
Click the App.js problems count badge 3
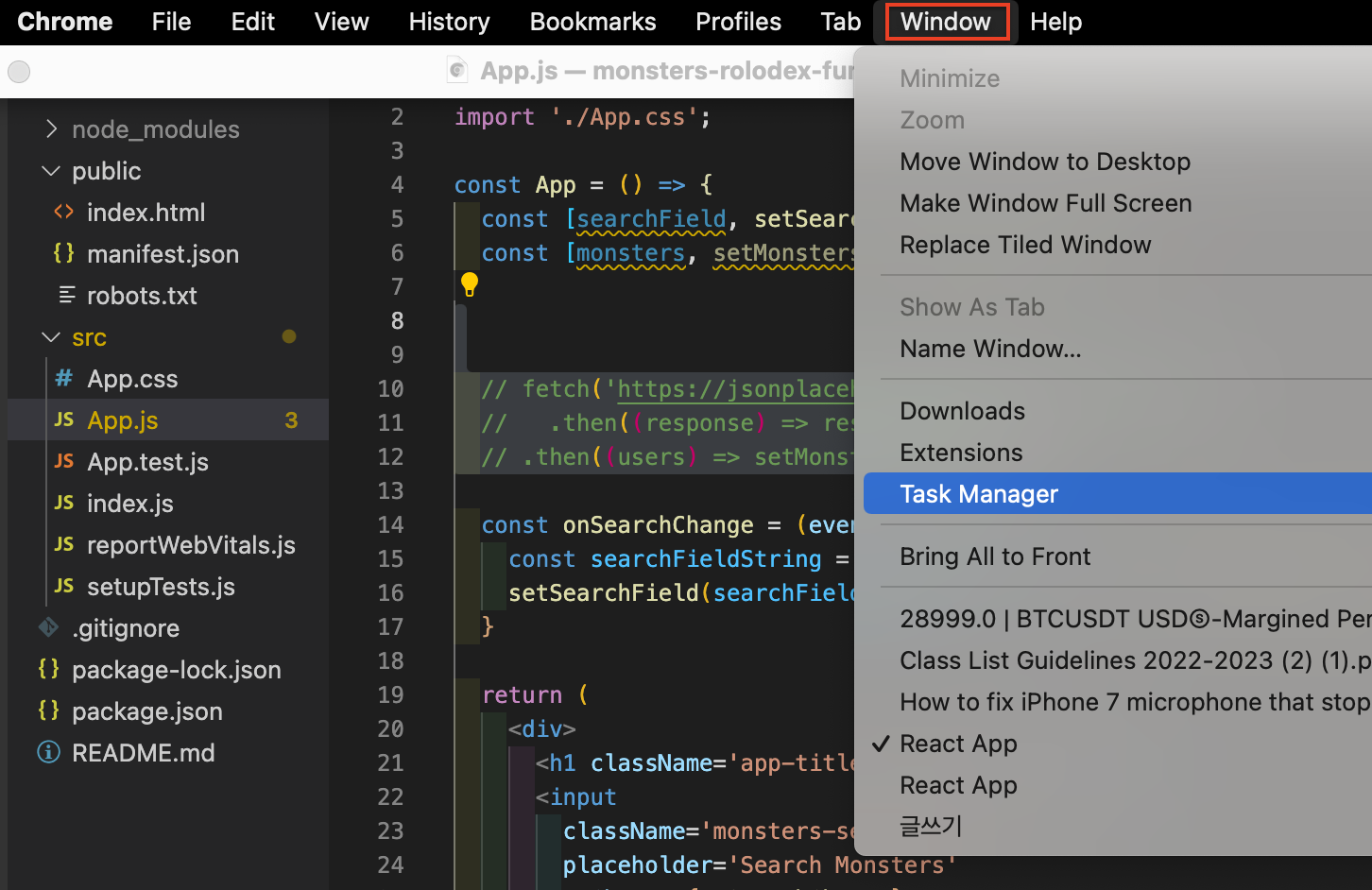tap(291, 420)
